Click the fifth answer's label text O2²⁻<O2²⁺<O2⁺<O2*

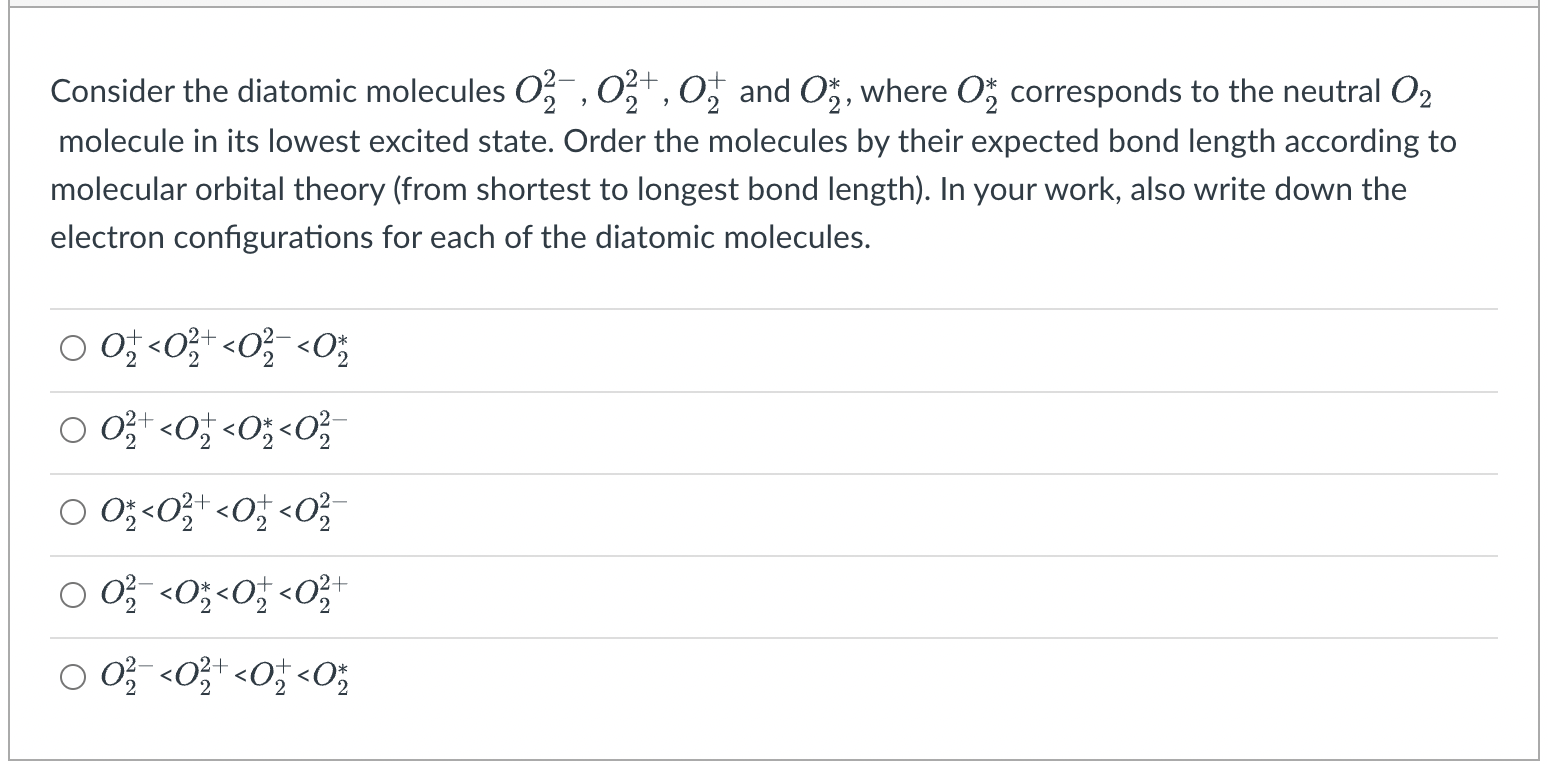225,679
